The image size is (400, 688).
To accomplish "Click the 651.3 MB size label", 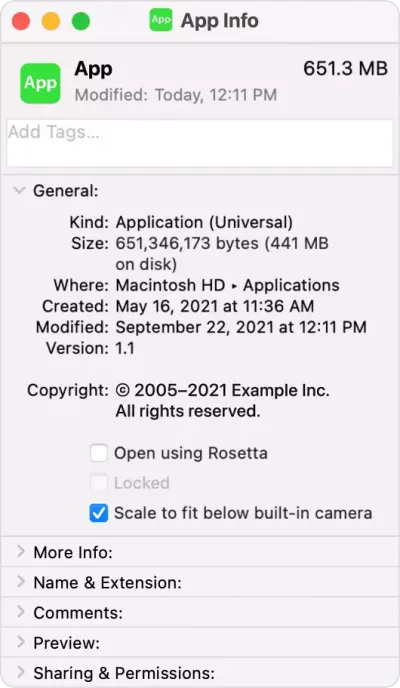I will click(346, 68).
